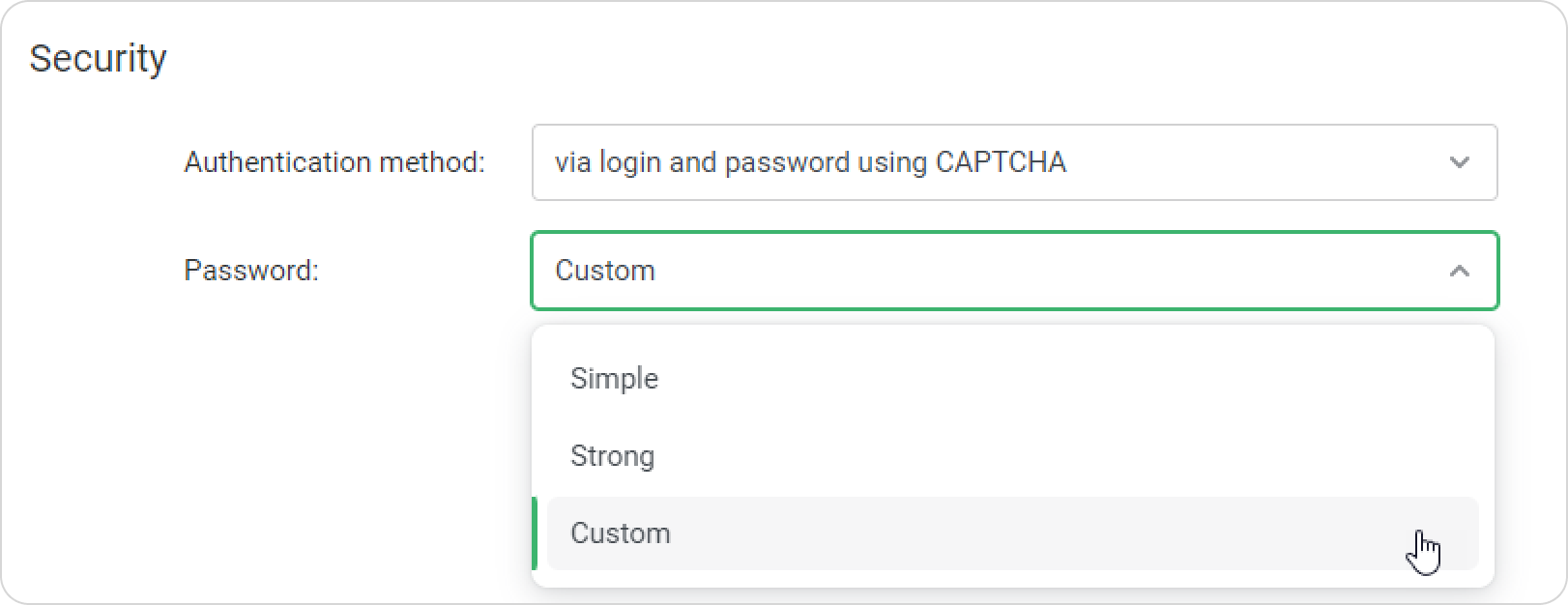This screenshot has height=605, width=1568.
Task: Set password policy to Strong
Action: (x=1012, y=456)
